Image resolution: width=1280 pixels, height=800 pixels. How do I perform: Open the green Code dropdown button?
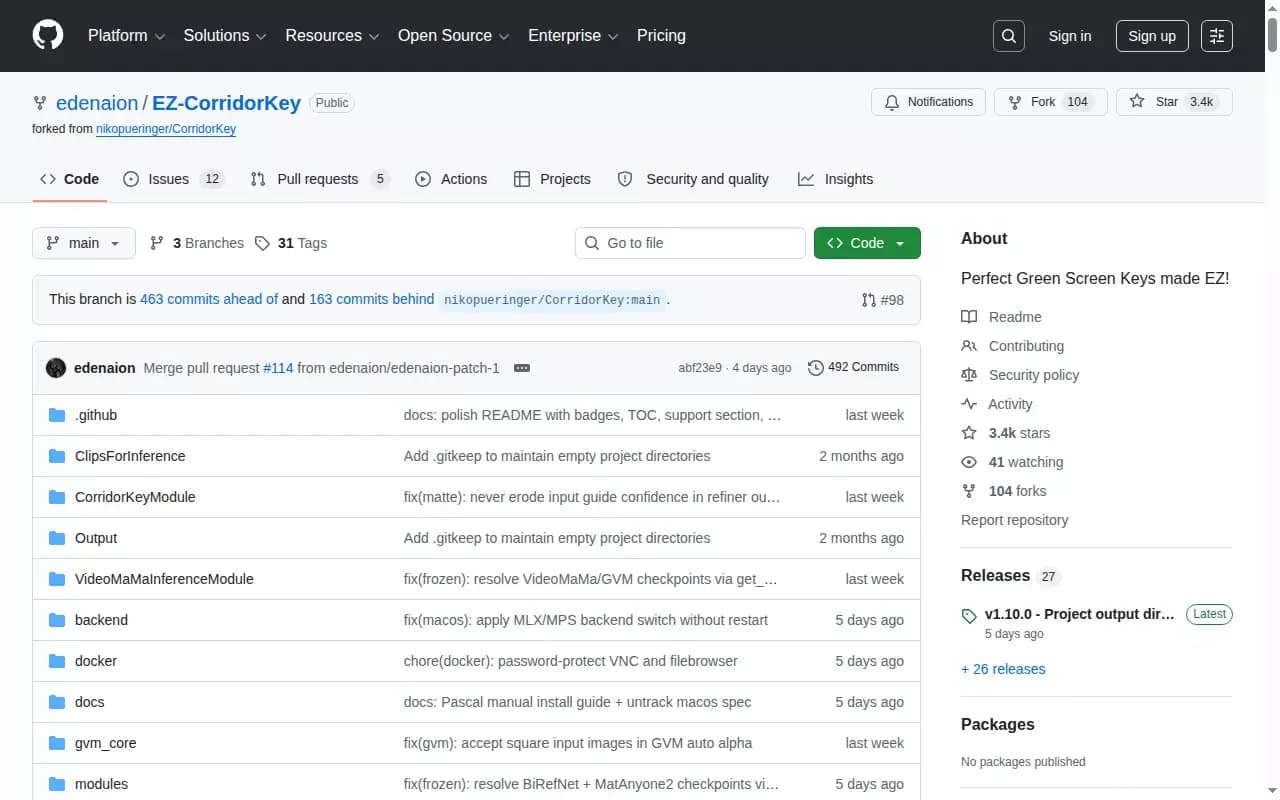coord(867,243)
